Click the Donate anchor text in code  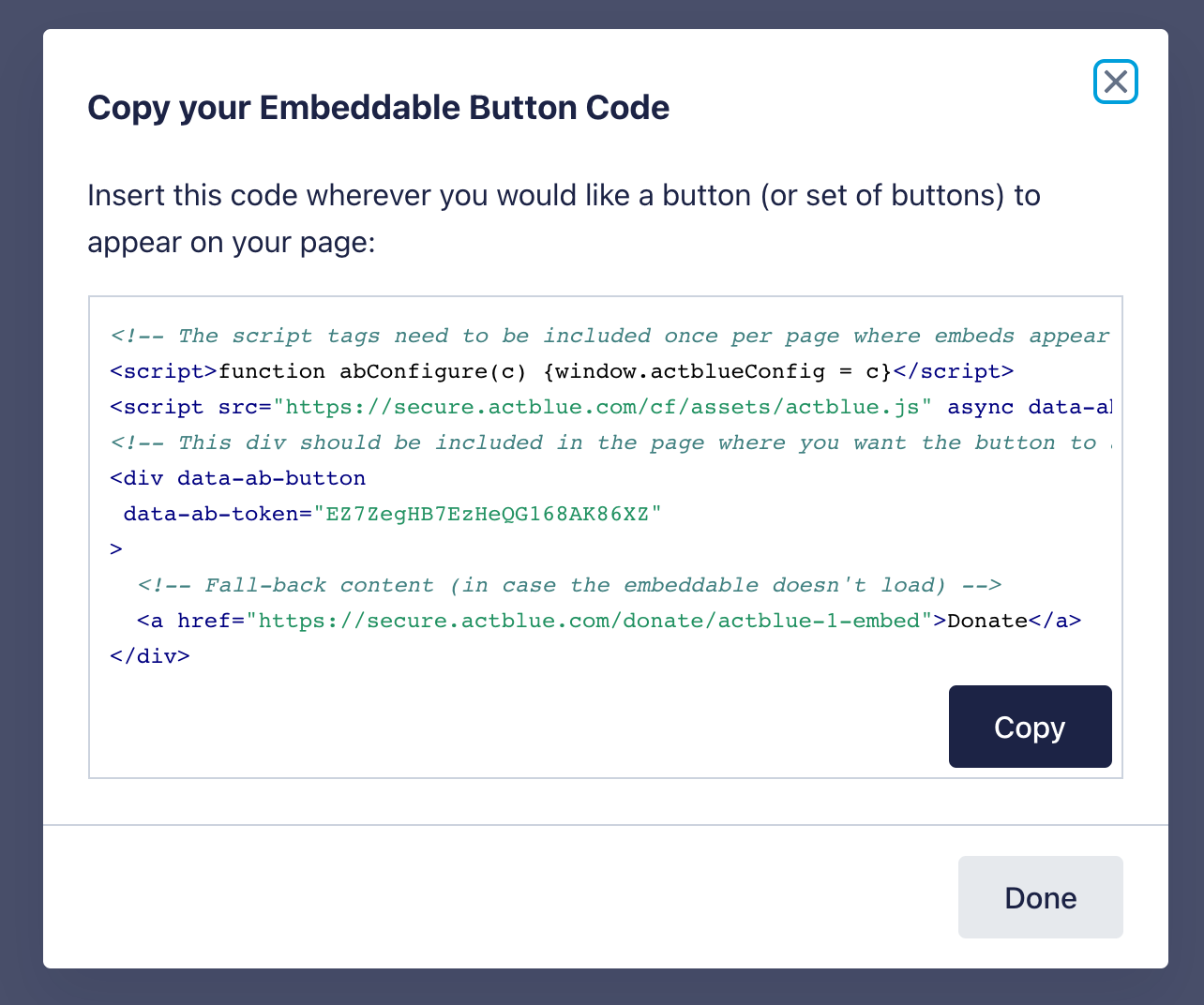click(x=987, y=621)
